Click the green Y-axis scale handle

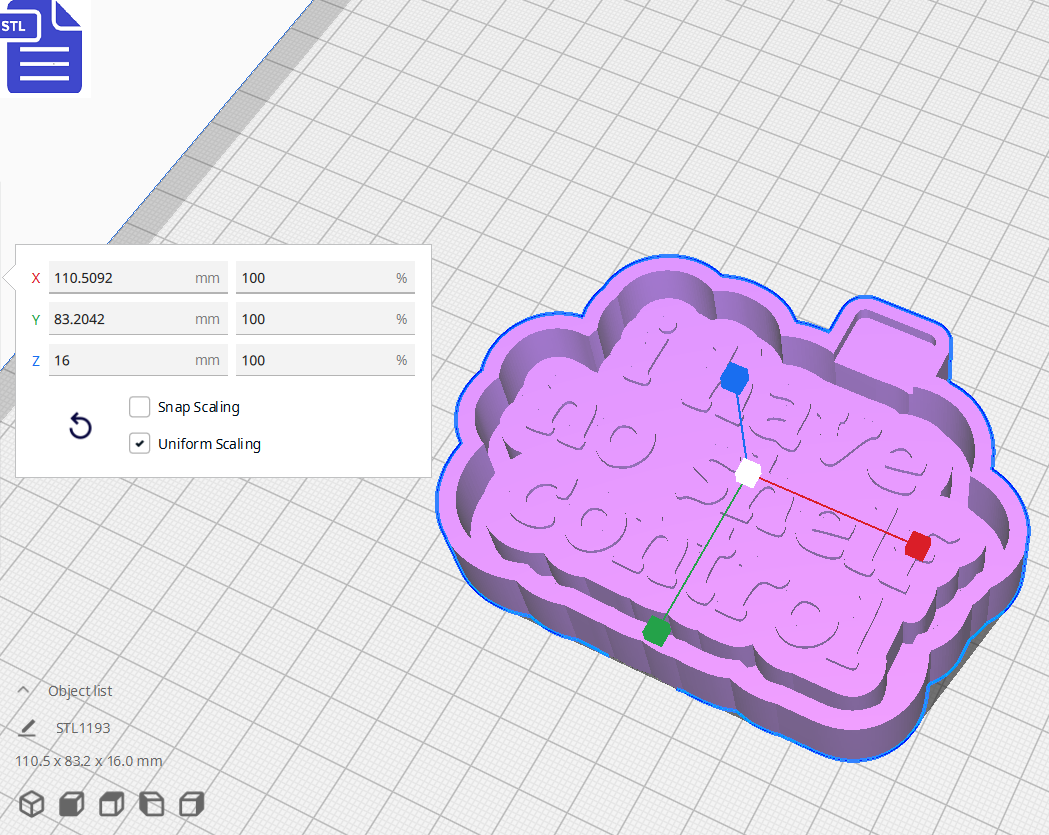coord(655,630)
